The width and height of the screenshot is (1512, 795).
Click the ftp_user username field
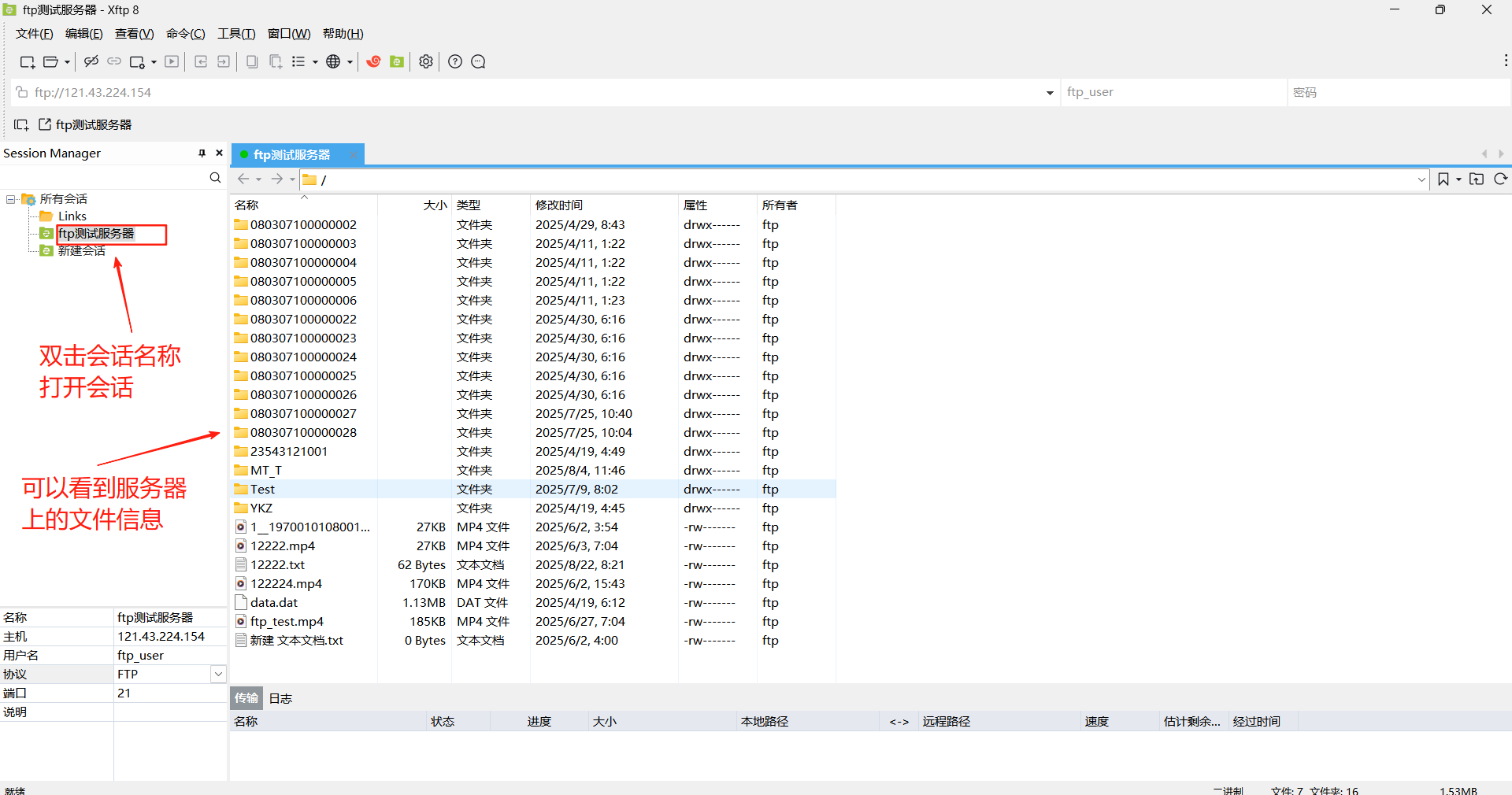1173,92
